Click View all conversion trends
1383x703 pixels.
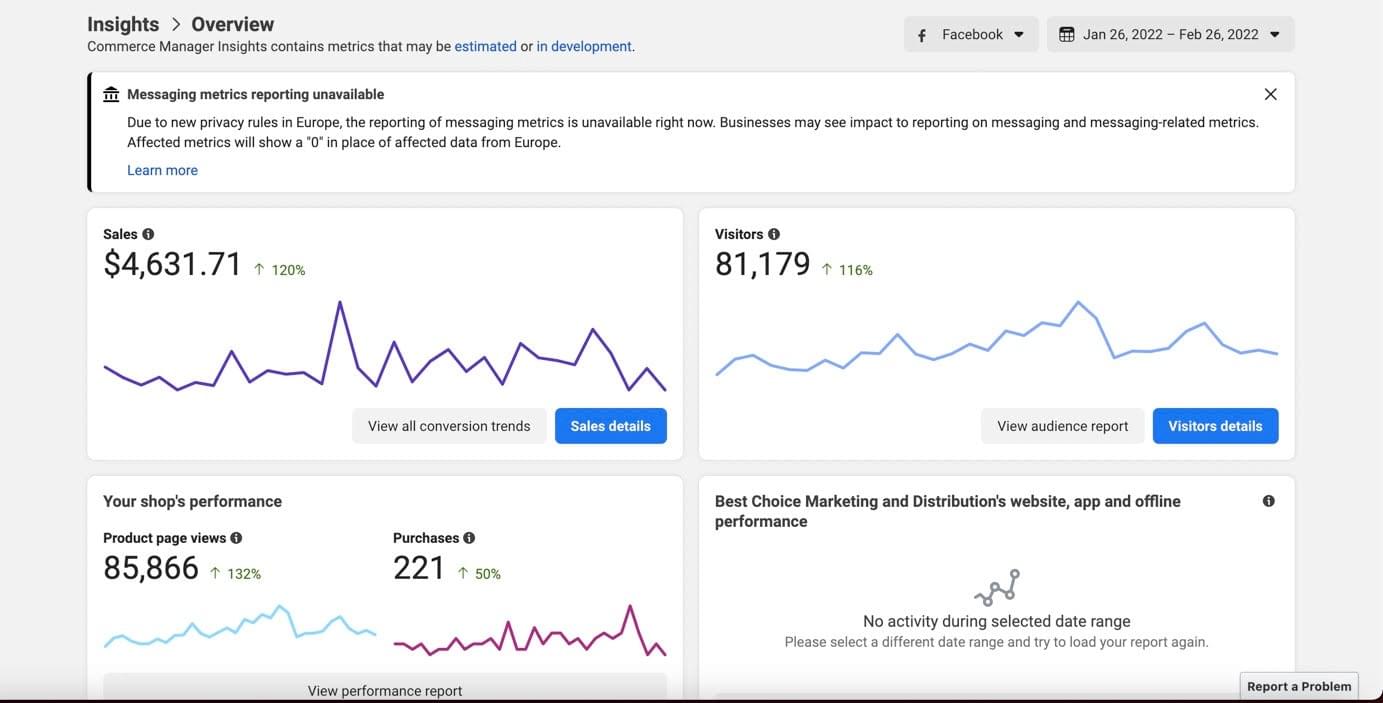449,426
